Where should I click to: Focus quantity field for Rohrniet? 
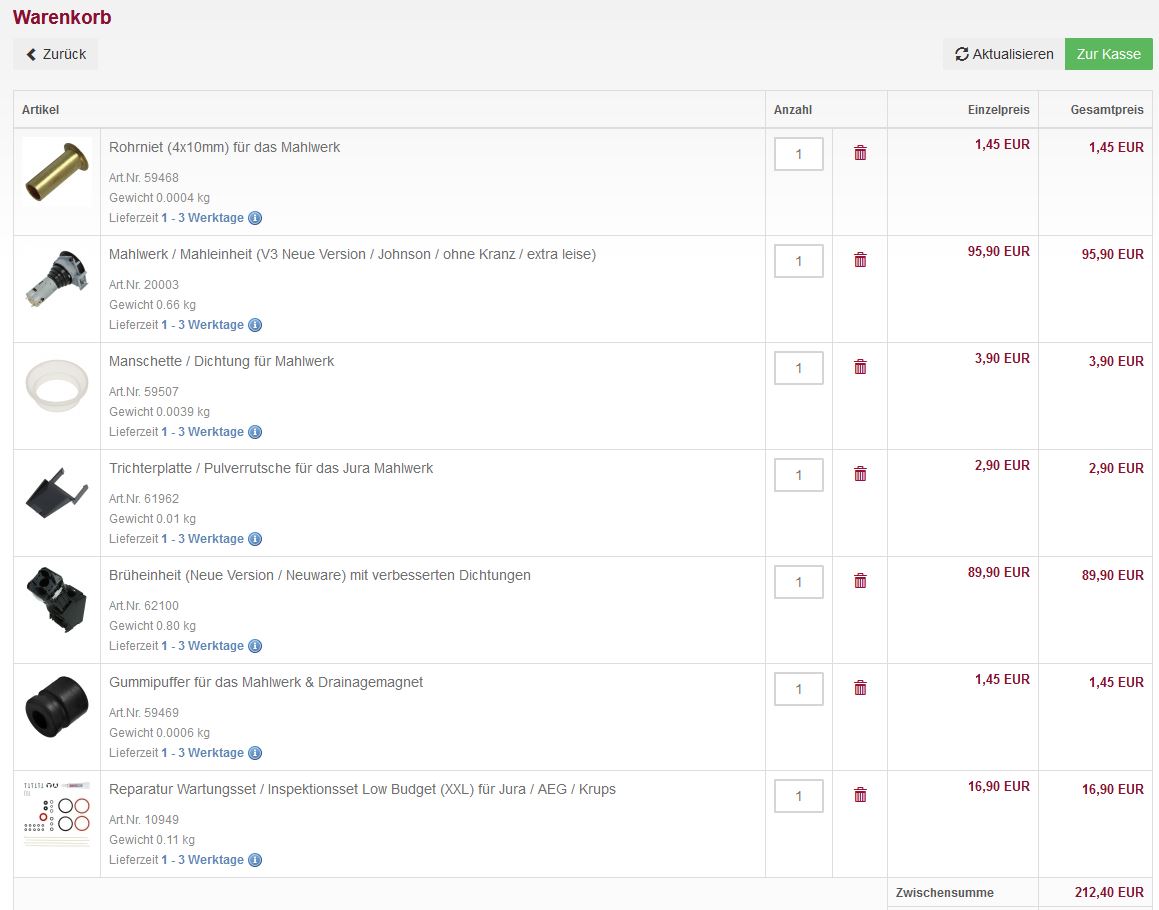pos(798,154)
